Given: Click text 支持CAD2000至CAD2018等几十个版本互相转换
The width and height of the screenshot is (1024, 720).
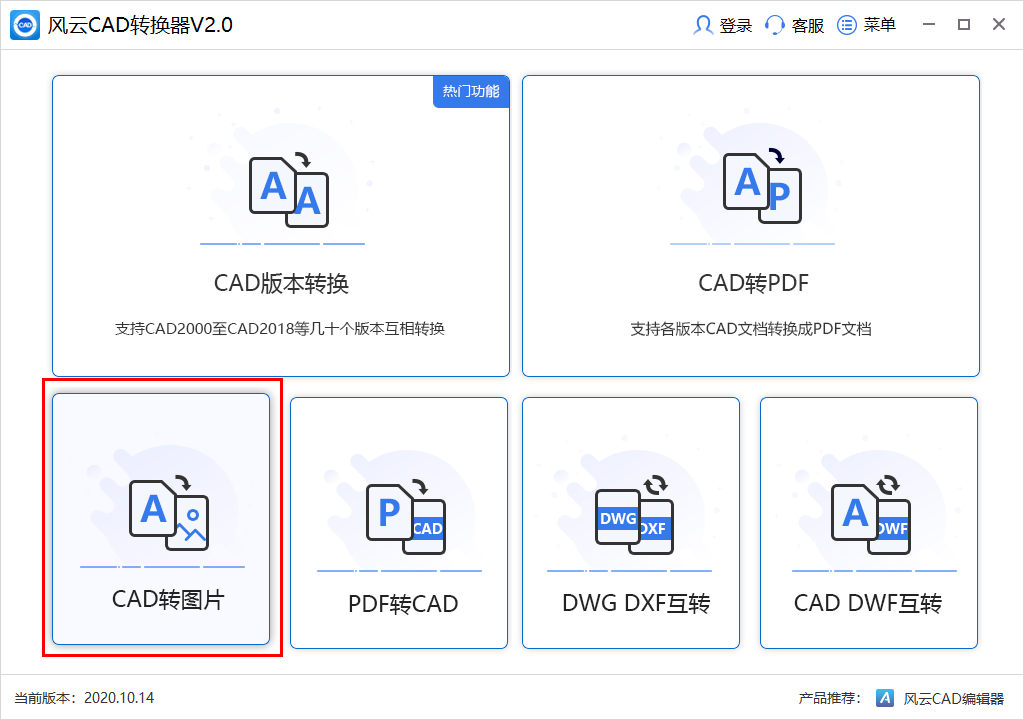Looking at the screenshot, I should point(280,329).
